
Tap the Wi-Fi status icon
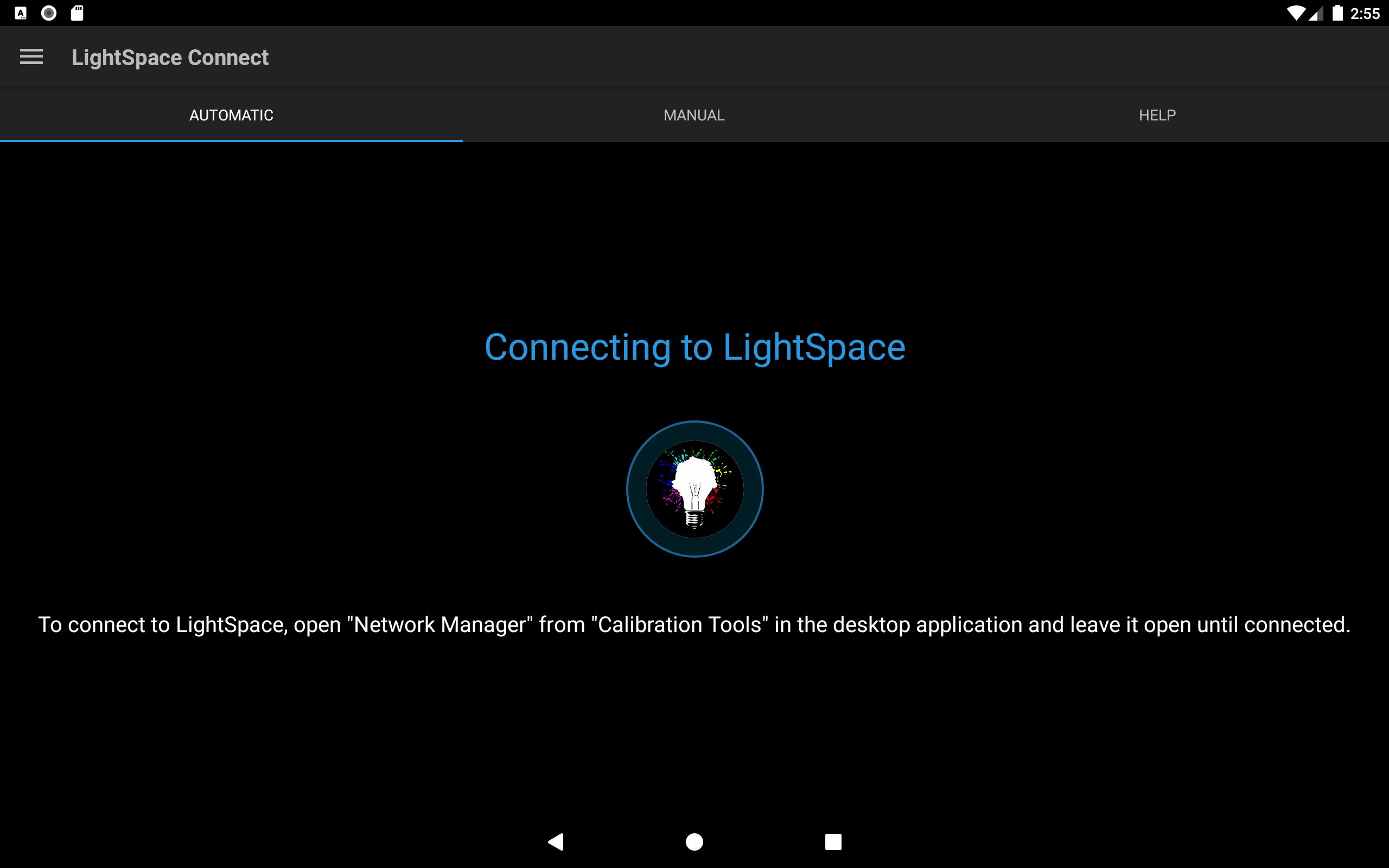click(x=1295, y=13)
